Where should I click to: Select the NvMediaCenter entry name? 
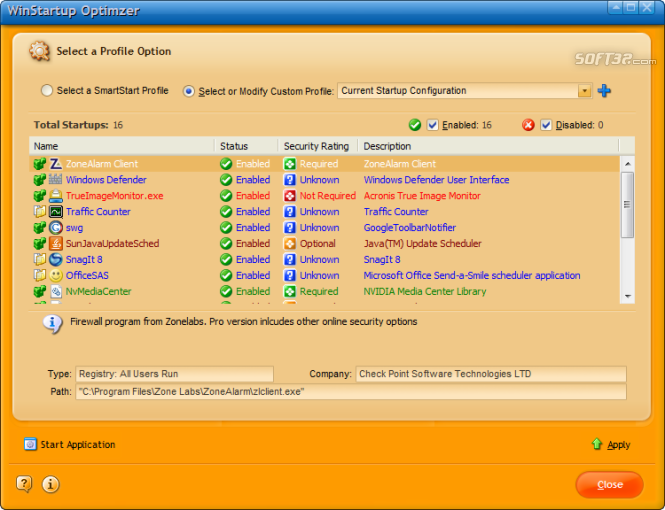98,291
